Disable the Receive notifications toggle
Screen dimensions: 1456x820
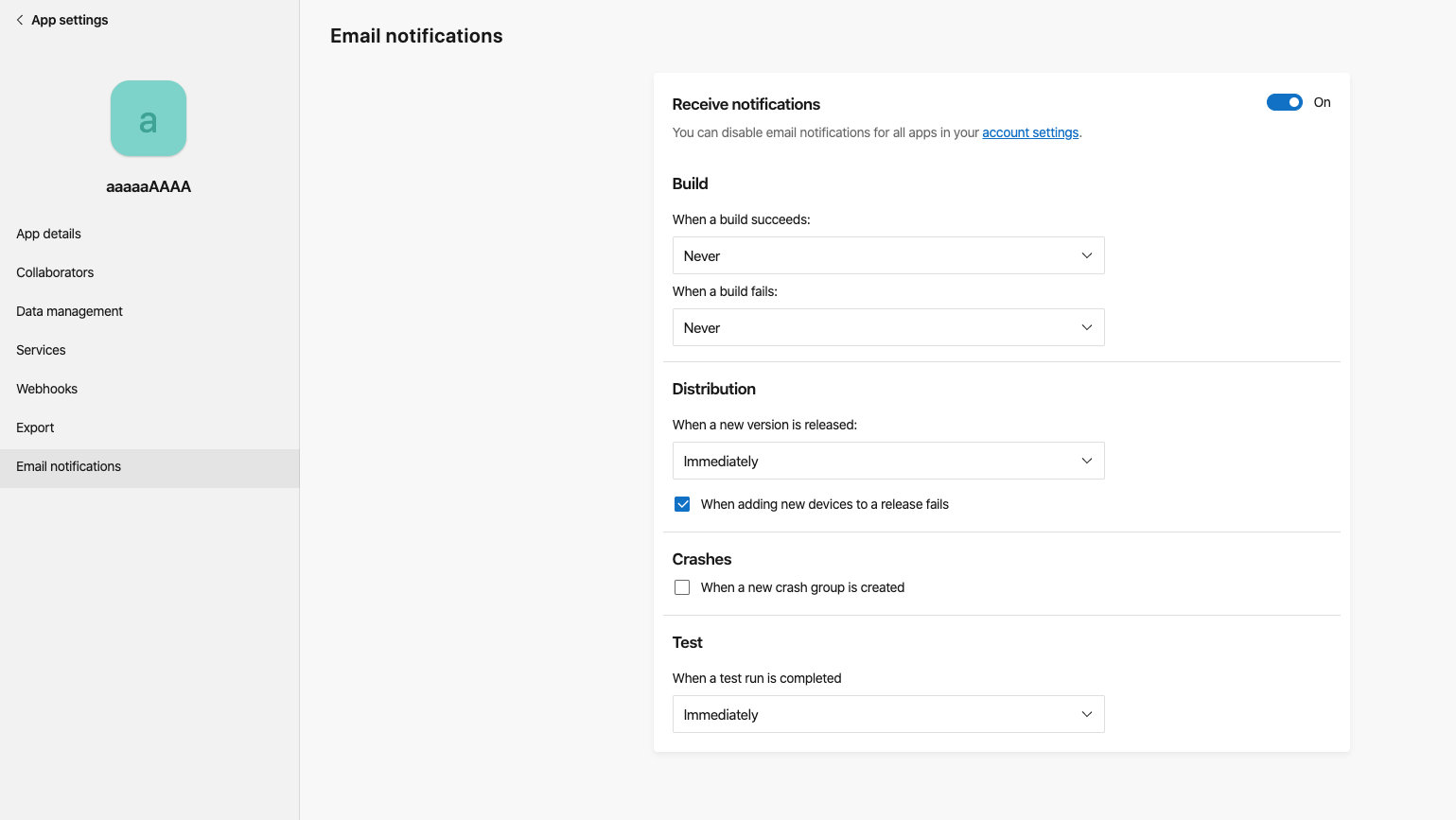(x=1284, y=102)
